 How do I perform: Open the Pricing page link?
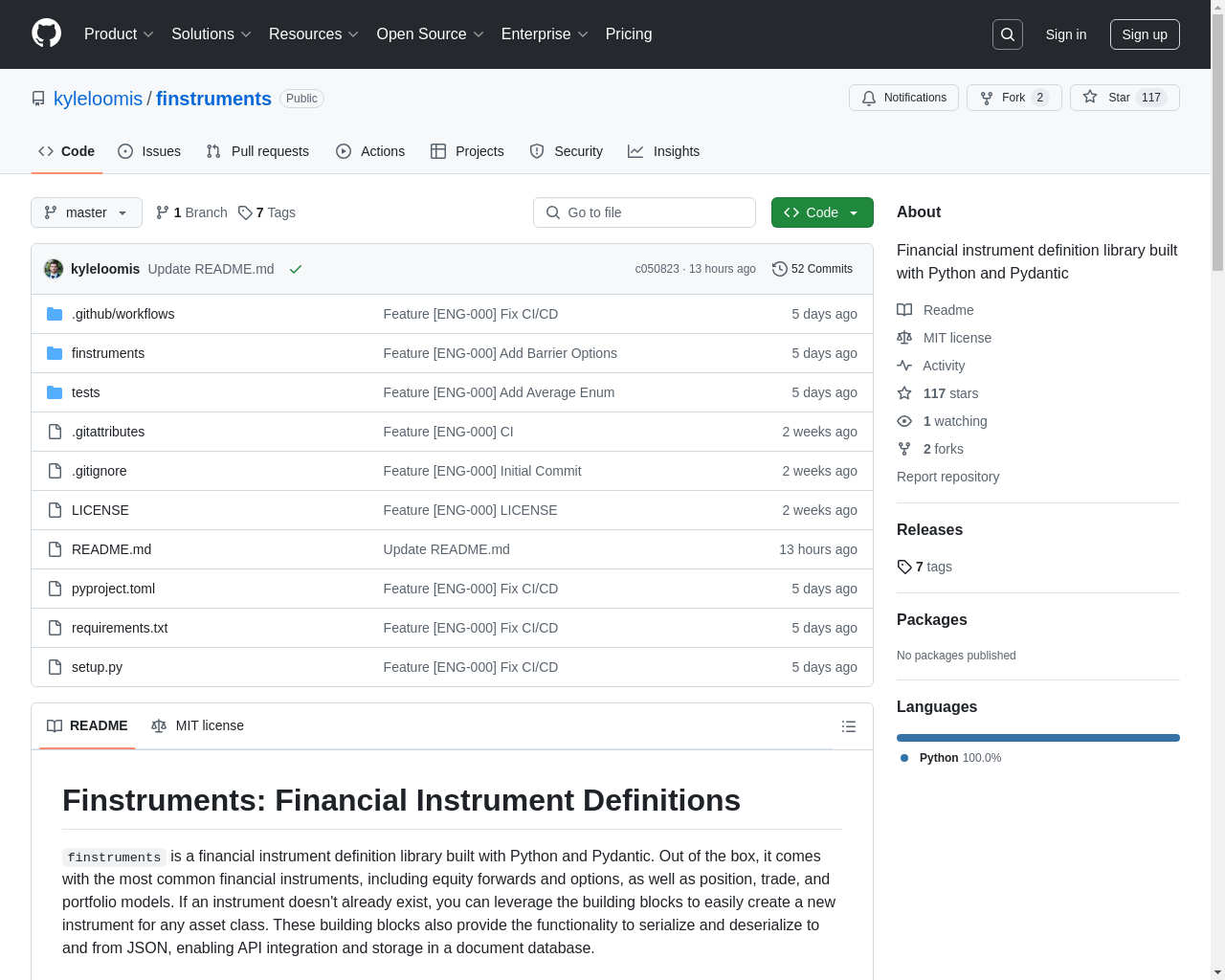(629, 34)
